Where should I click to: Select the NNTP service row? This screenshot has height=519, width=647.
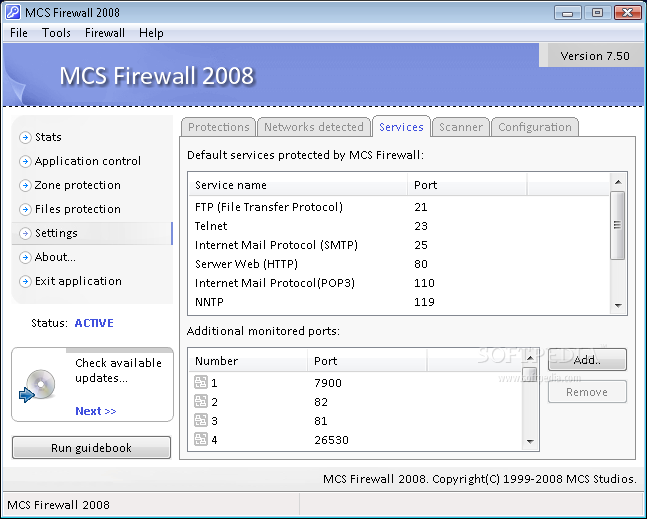coord(399,302)
